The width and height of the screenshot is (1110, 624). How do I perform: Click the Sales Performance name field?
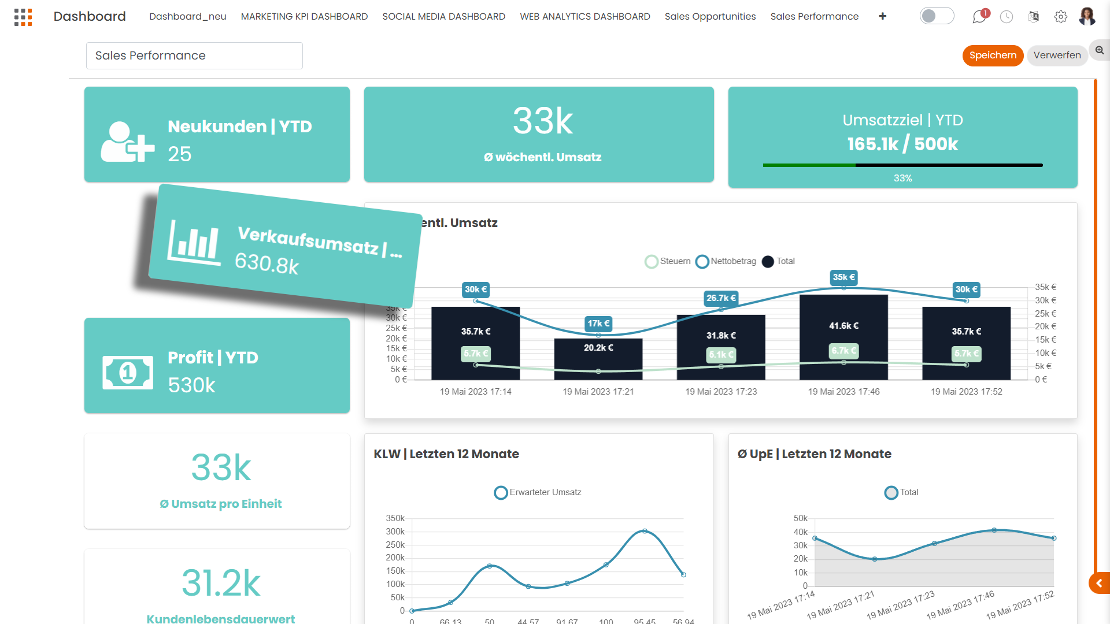193,56
